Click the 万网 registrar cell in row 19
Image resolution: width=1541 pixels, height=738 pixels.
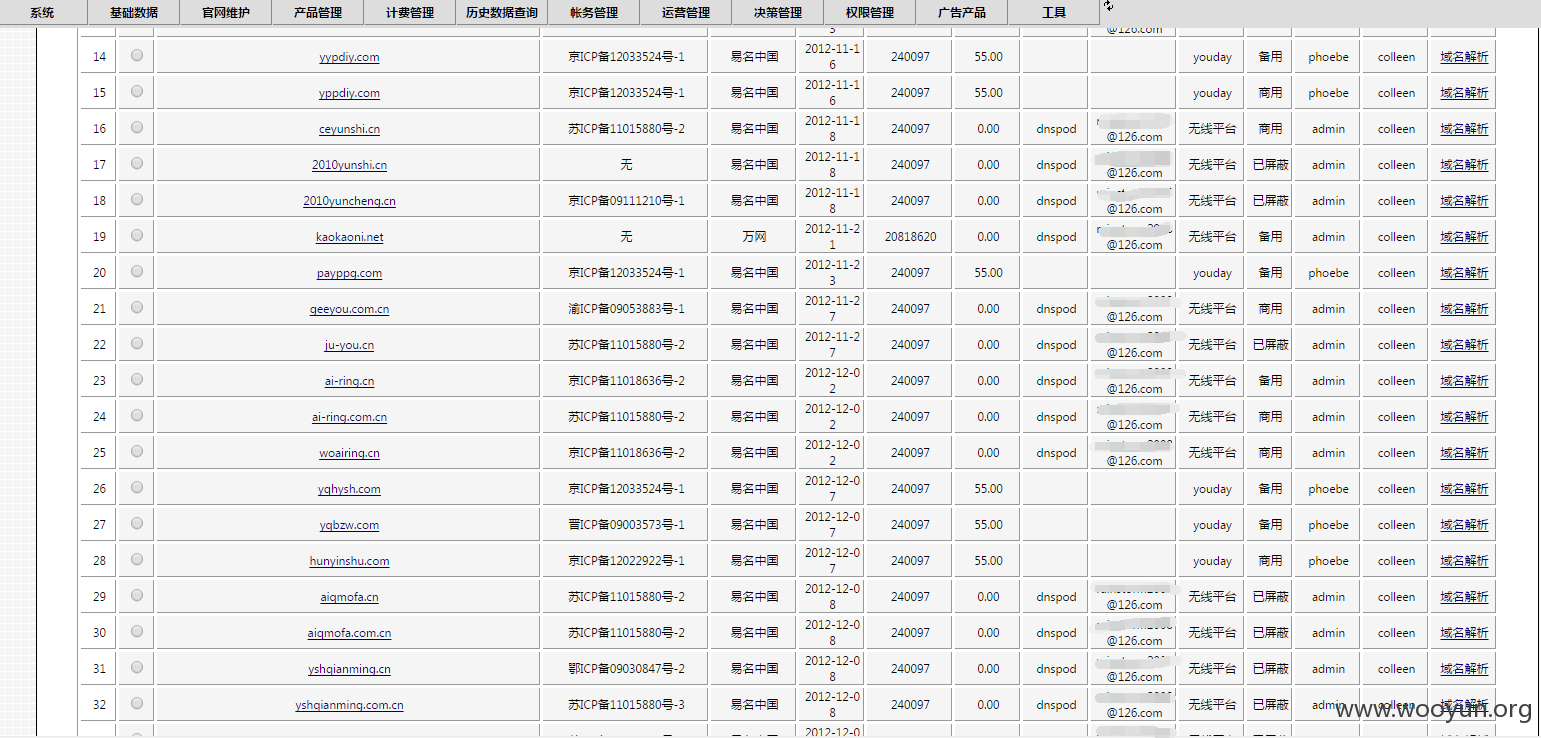(754, 237)
